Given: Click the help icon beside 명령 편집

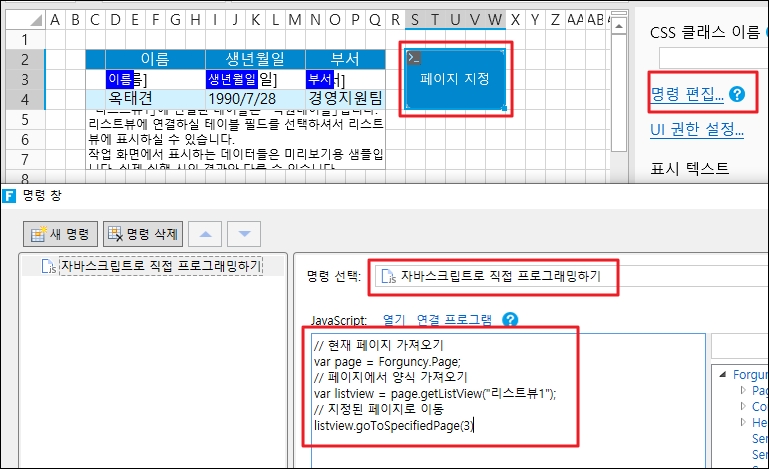Looking at the screenshot, I should tap(737, 94).
